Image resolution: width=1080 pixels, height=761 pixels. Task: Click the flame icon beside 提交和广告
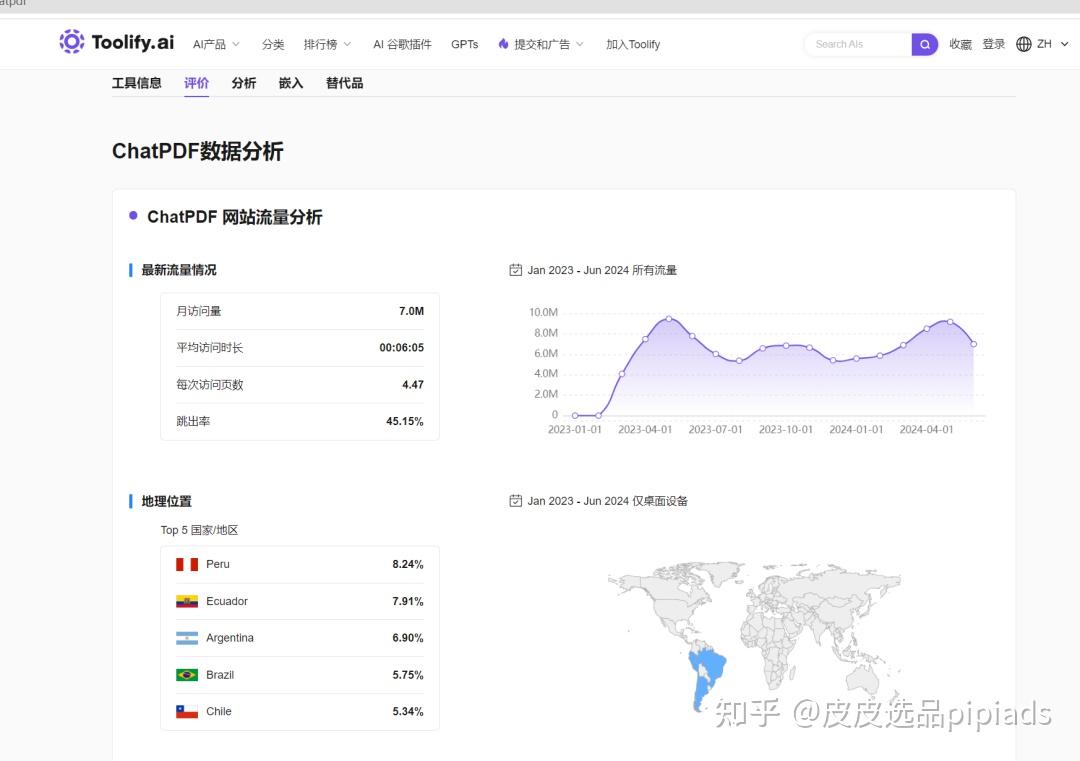(503, 43)
